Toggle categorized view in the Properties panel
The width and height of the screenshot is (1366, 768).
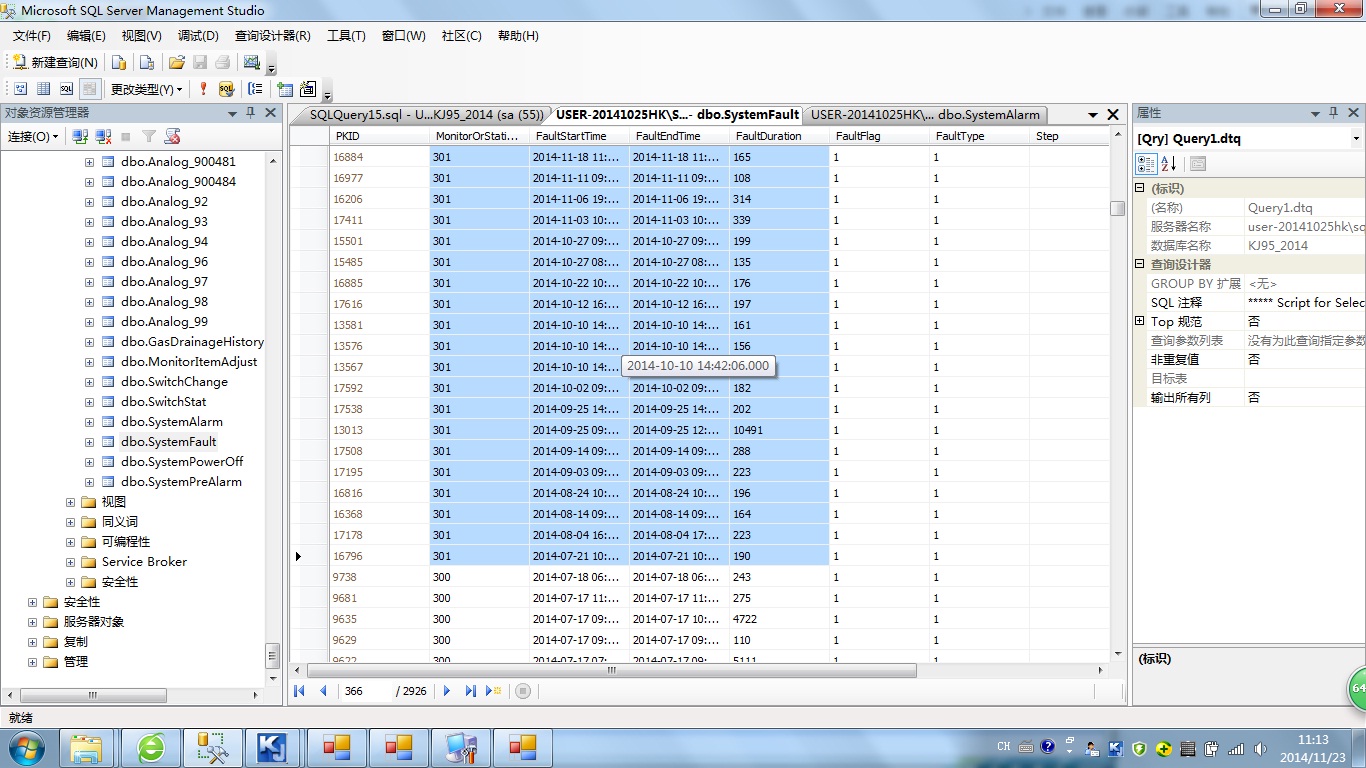point(1146,164)
